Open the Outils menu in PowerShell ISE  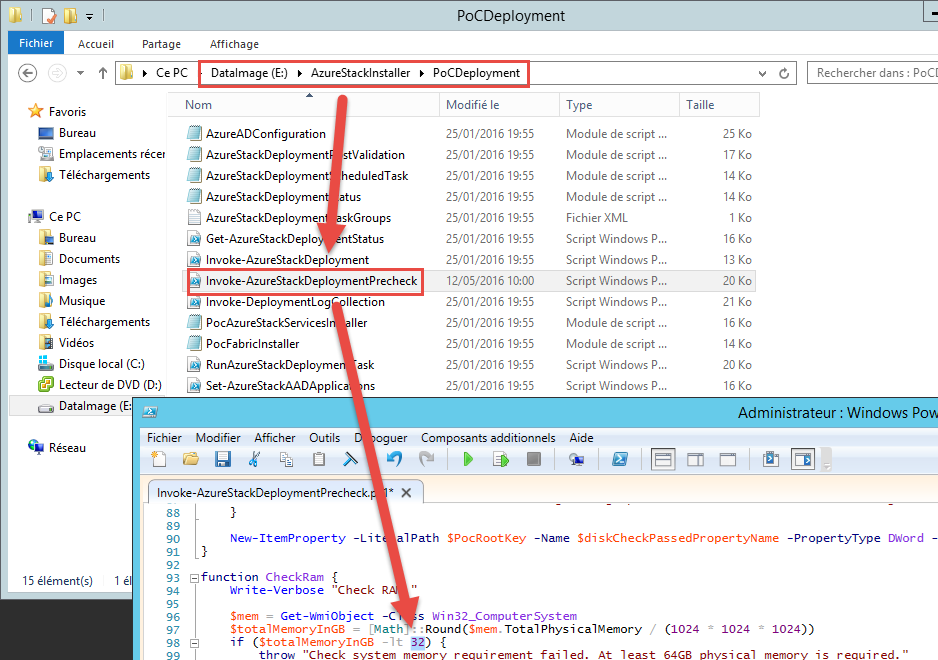[x=324, y=438]
